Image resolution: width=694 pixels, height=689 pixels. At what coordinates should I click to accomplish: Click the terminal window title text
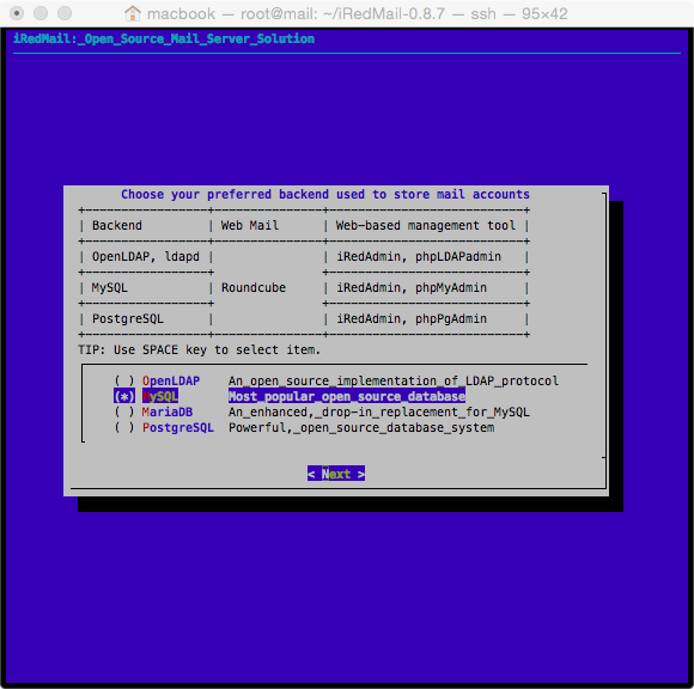click(357, 14)
